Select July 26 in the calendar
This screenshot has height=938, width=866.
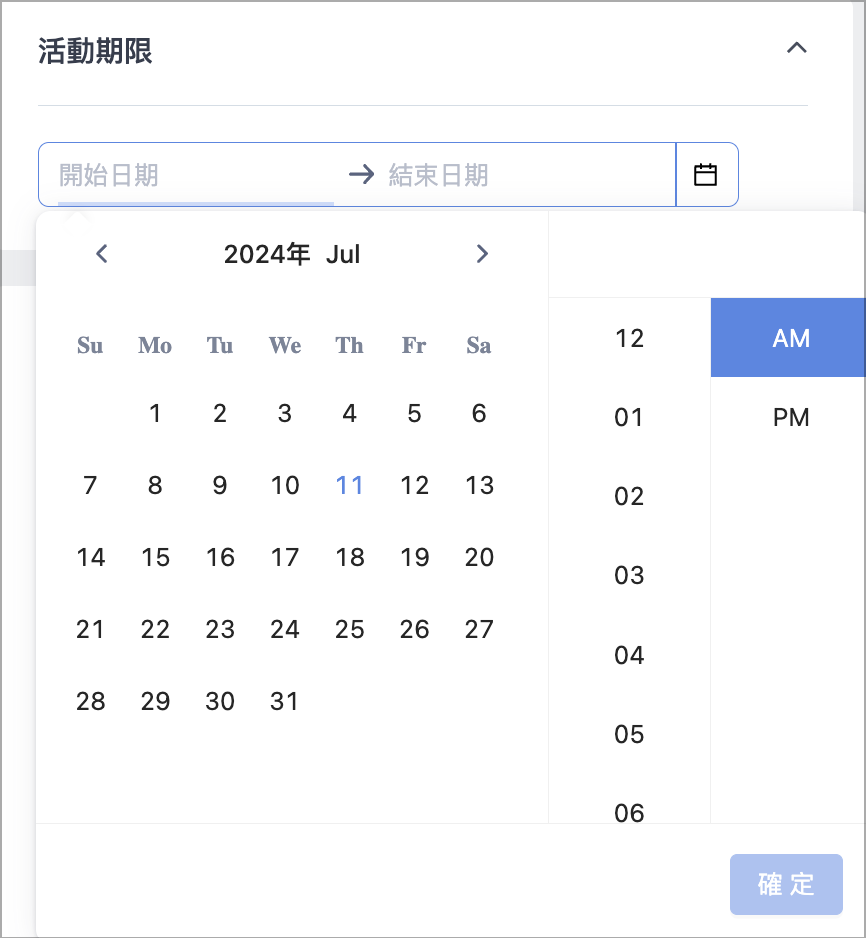click(x=414, y=629)
